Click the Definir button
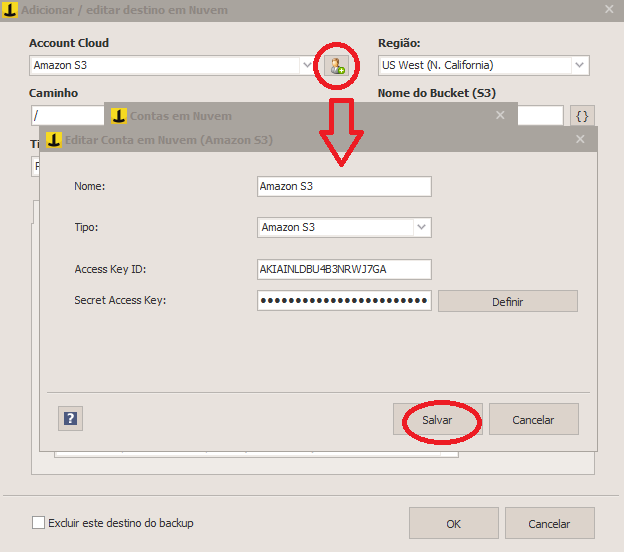The width and height of the screenshot is (624, 557). pyautogui.click(x=507, y=302)
